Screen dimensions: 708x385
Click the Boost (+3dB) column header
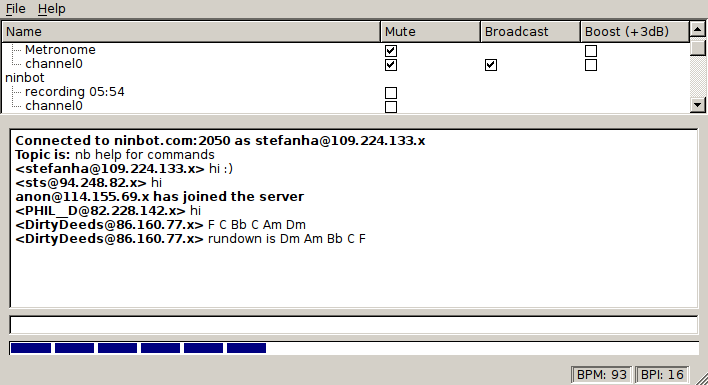pos(634,32)
